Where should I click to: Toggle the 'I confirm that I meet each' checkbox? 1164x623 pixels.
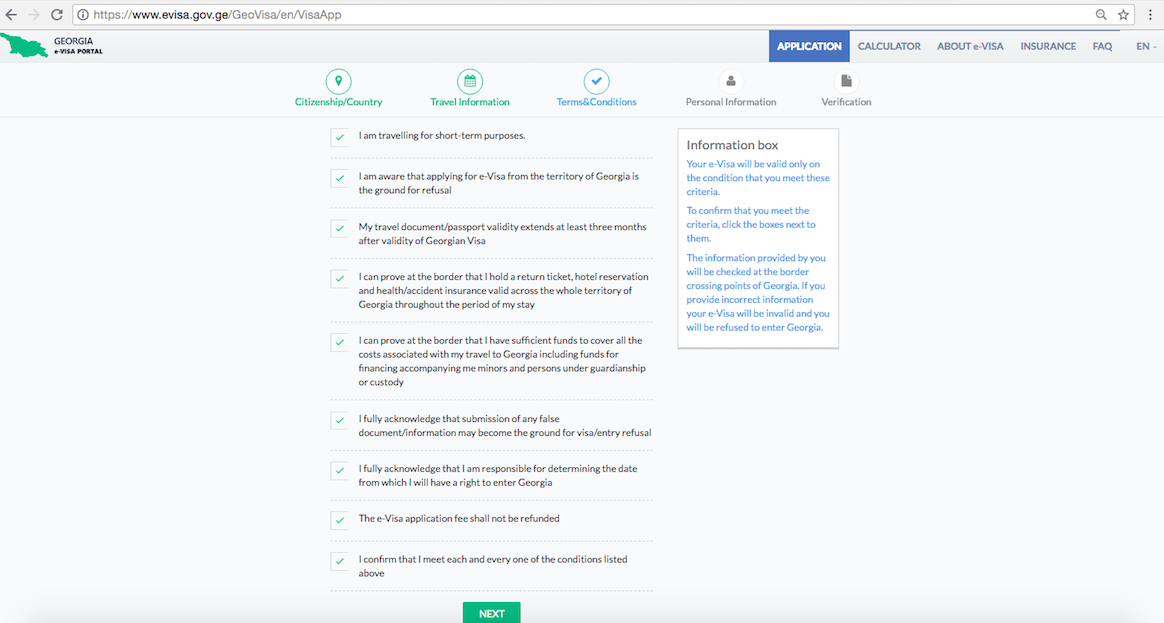tap(339, 561)
